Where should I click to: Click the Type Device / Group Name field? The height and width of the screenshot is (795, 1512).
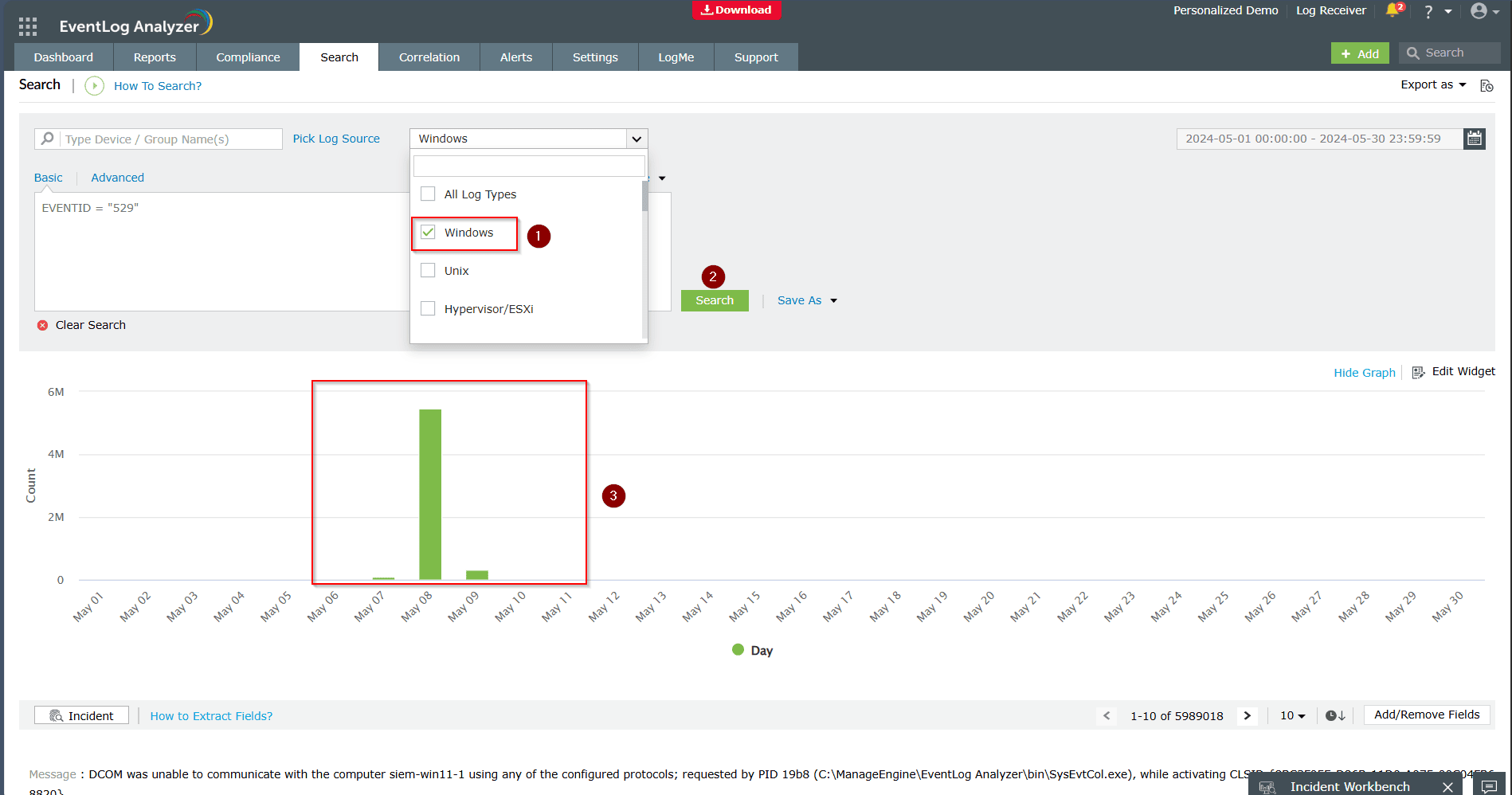170,139
